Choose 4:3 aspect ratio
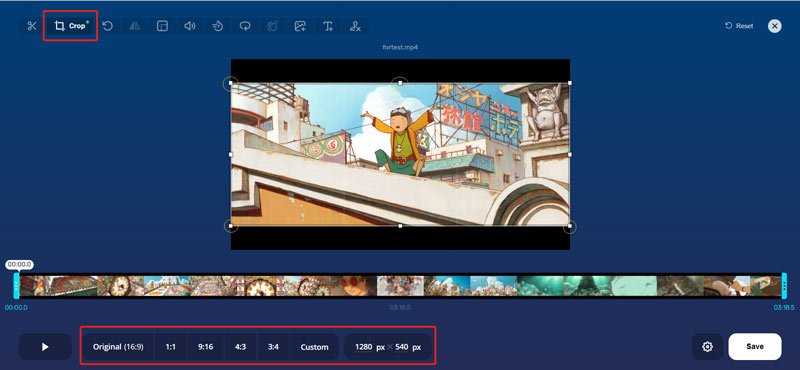The height and width of the screenshot is (370, 800). 240,347
